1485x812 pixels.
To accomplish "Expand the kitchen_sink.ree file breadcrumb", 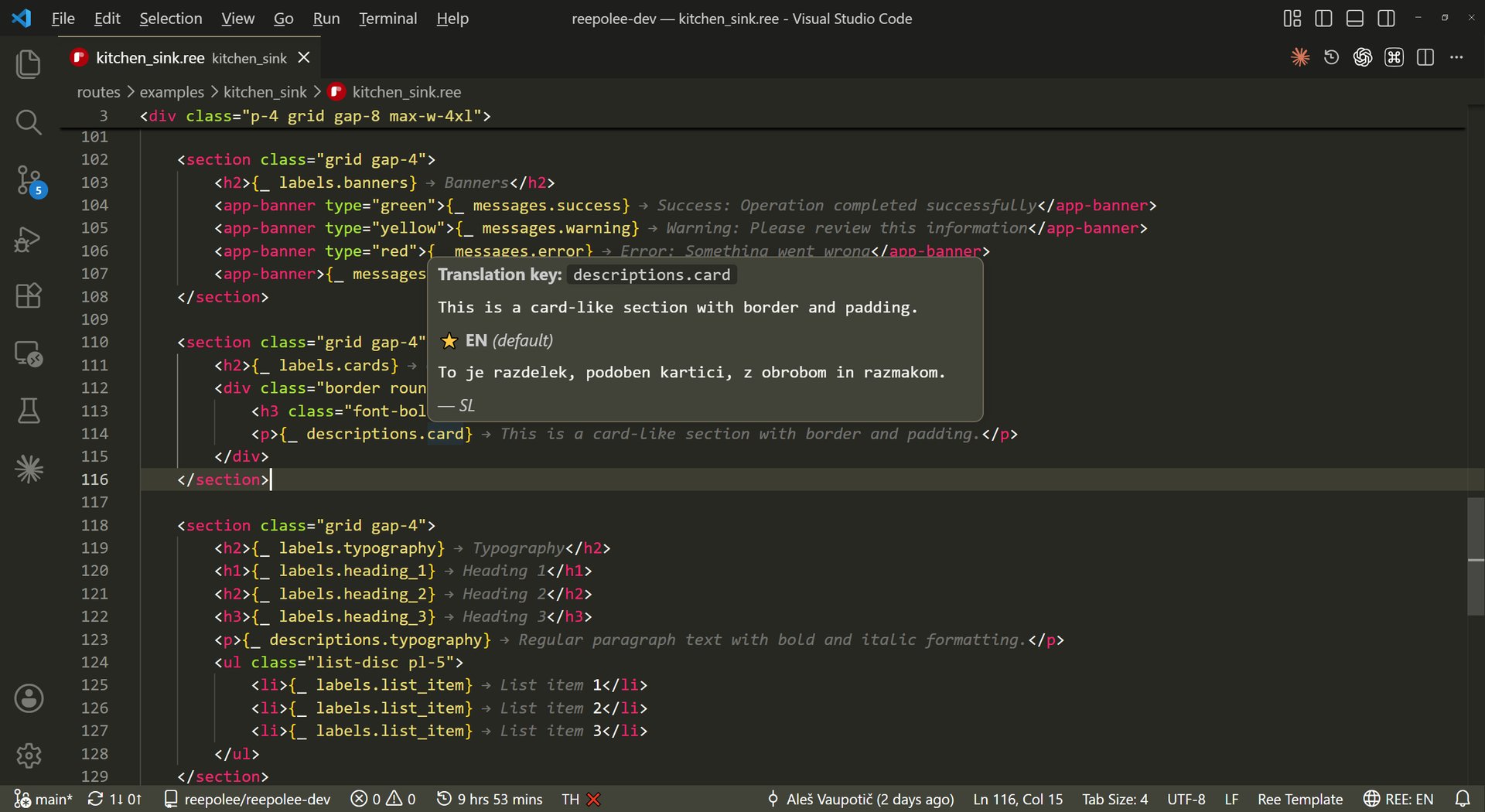I will [x=394, y=92].
